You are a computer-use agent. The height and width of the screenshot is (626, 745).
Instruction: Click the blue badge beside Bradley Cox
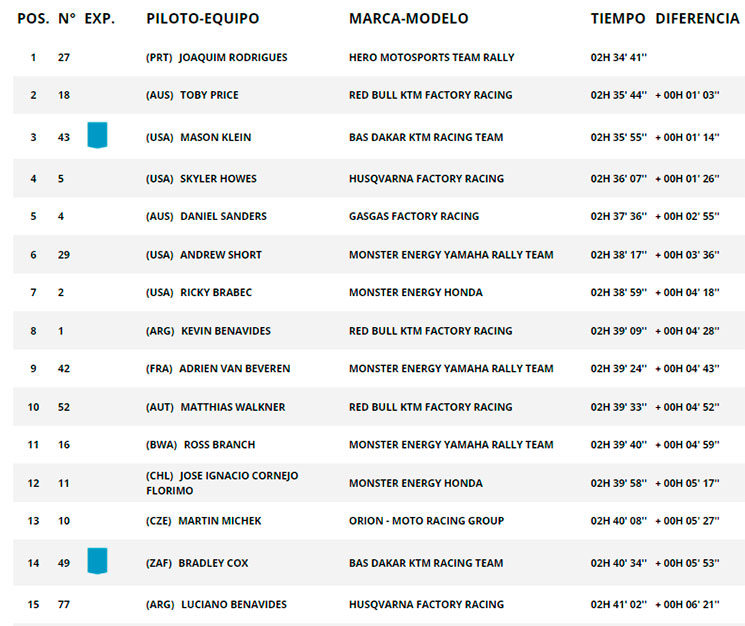click(x=97, y=561)
